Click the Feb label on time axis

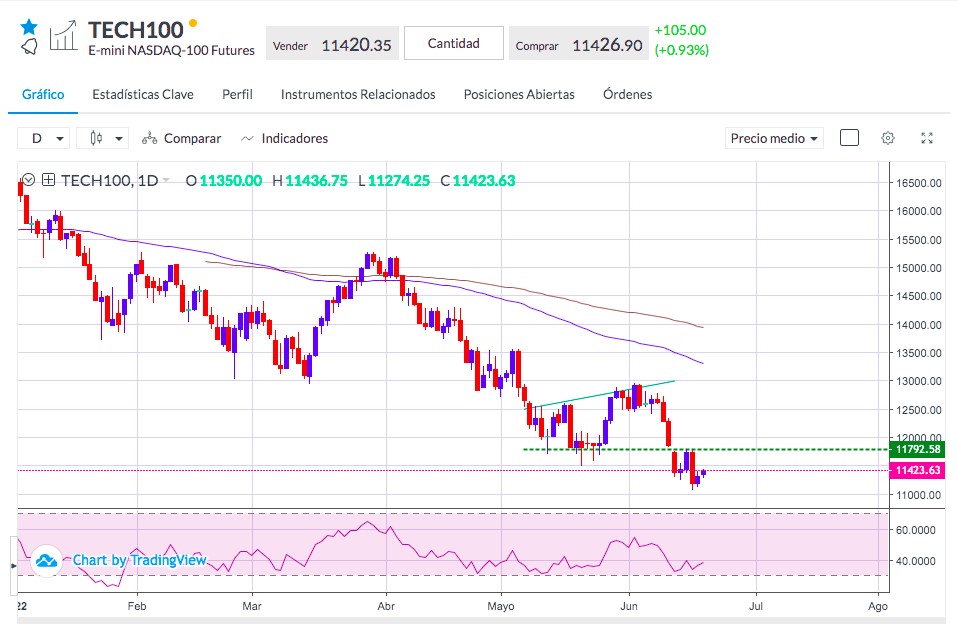point(137,606)
